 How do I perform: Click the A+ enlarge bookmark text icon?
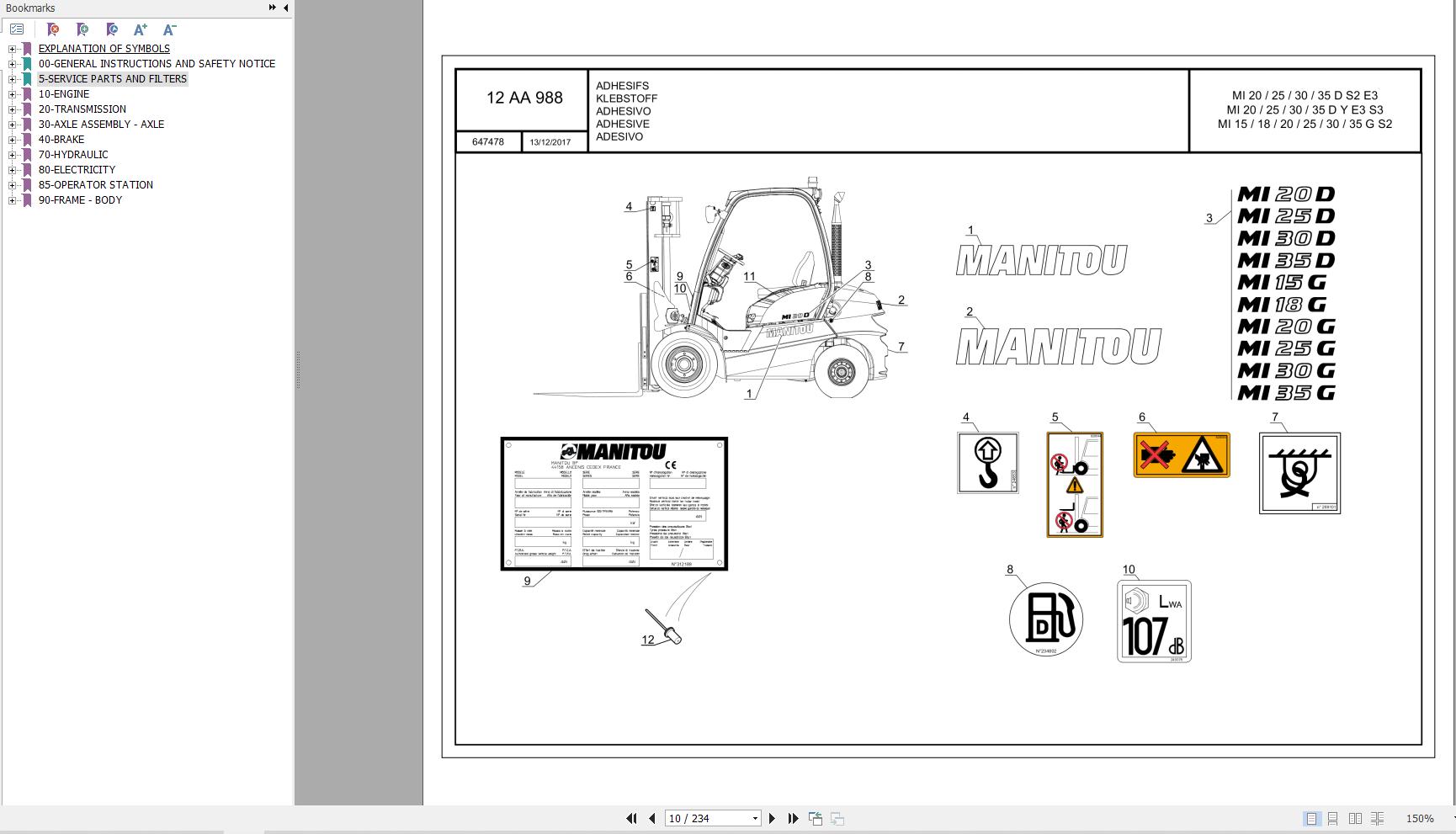point(141,29)
